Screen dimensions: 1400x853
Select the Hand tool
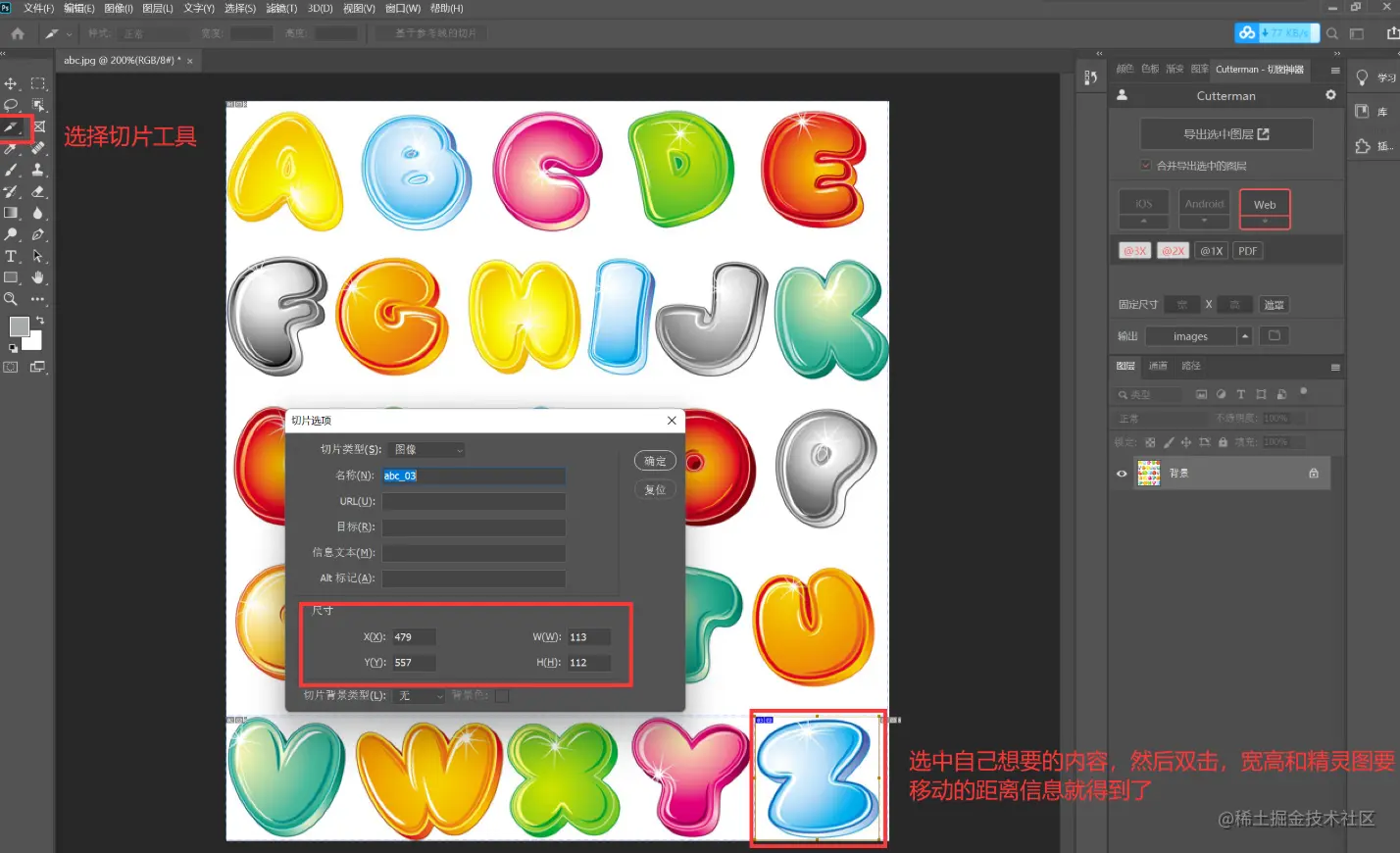[37, 277]
